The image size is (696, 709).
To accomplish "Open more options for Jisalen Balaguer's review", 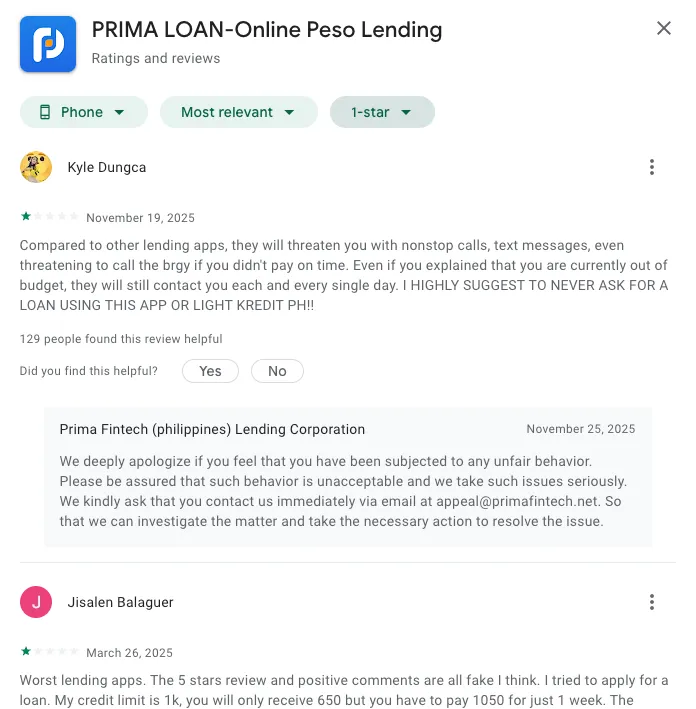I will 652,602.
